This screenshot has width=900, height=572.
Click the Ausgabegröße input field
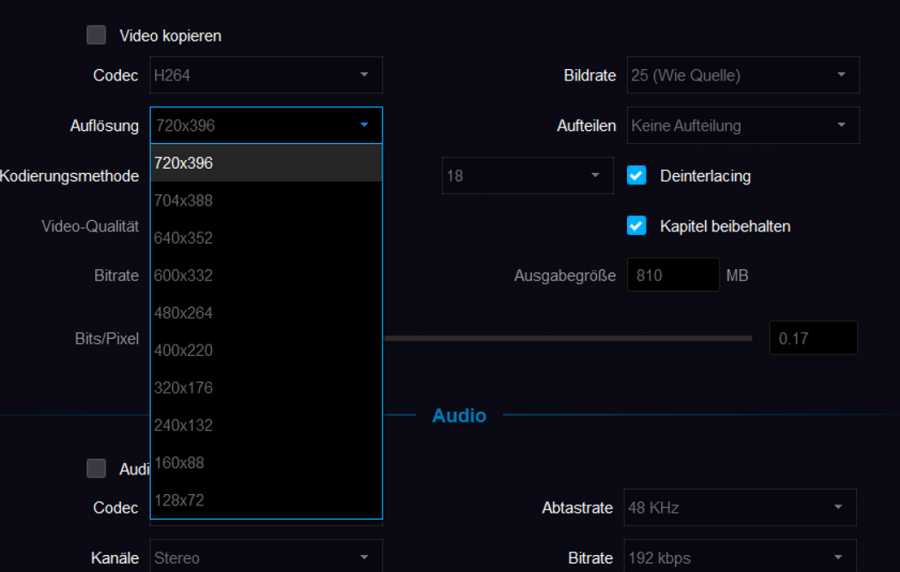coord(672,275)
